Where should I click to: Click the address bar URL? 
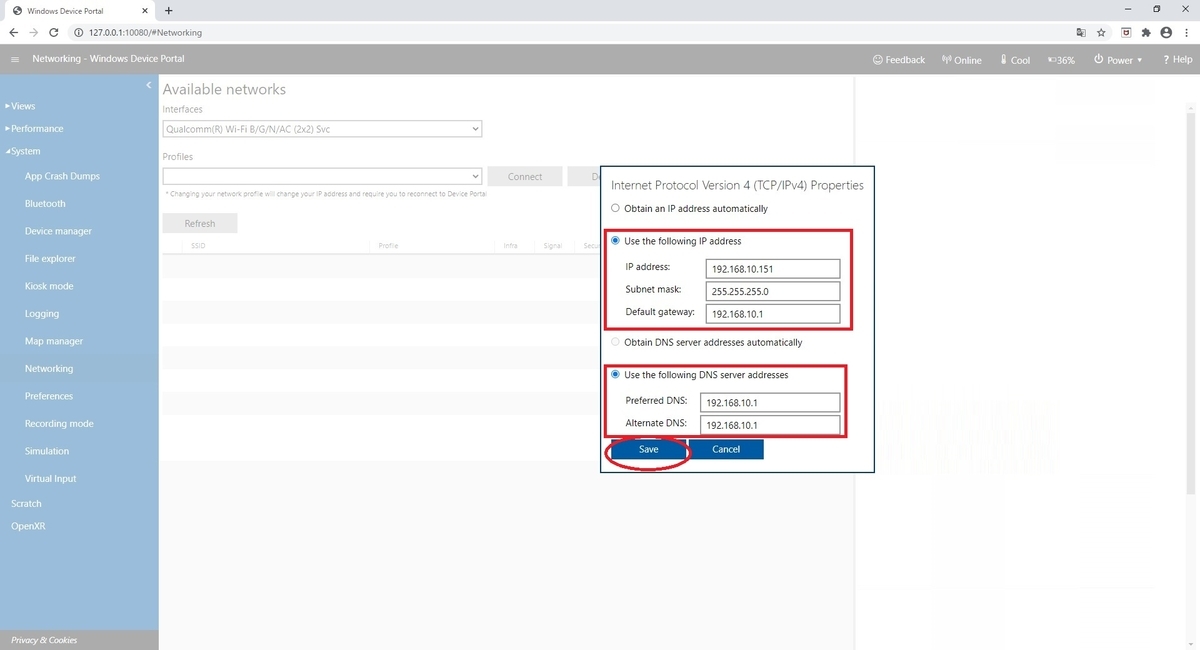tap(145, 32)
